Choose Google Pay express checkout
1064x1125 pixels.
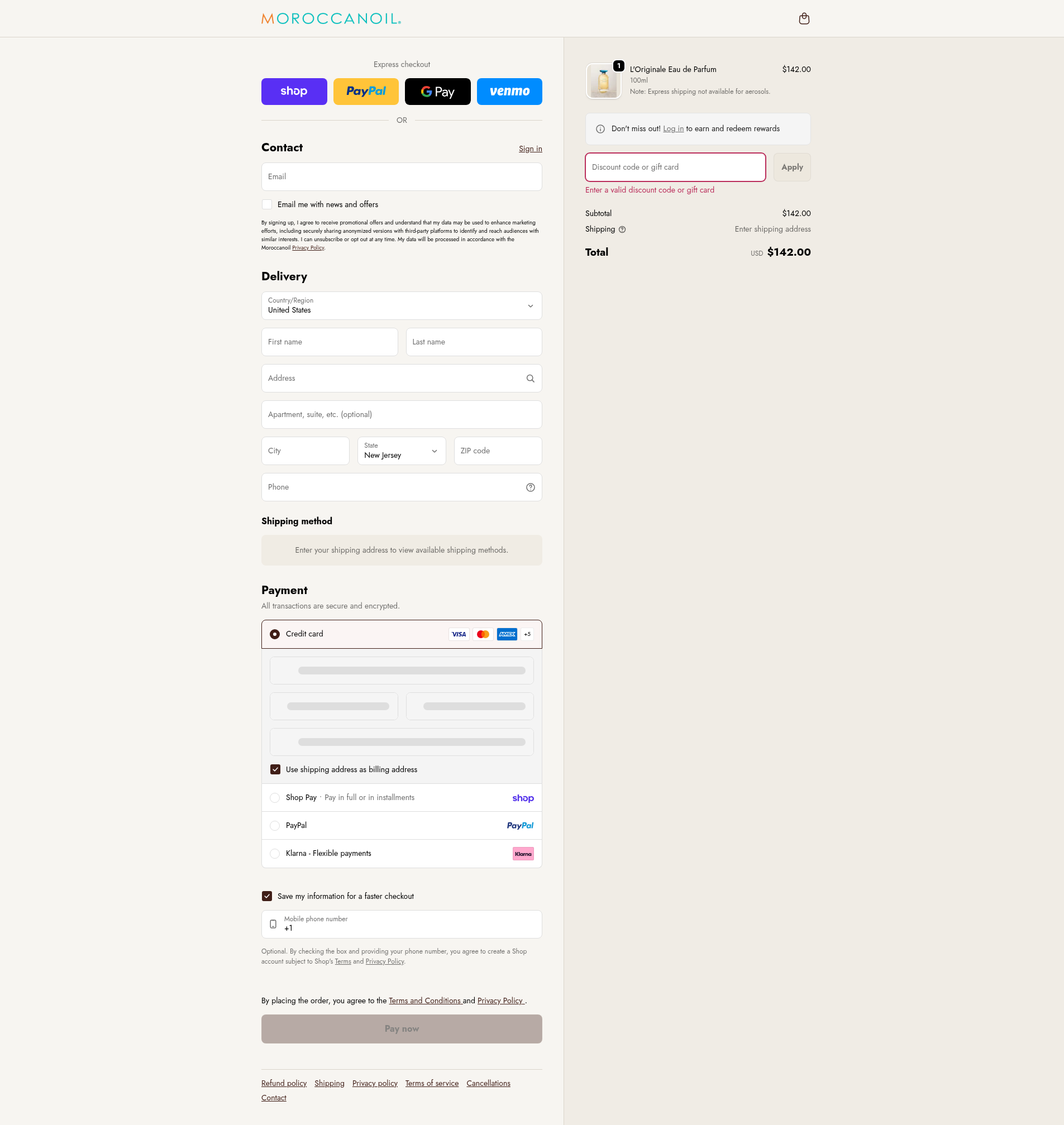[x=437, y=92]
